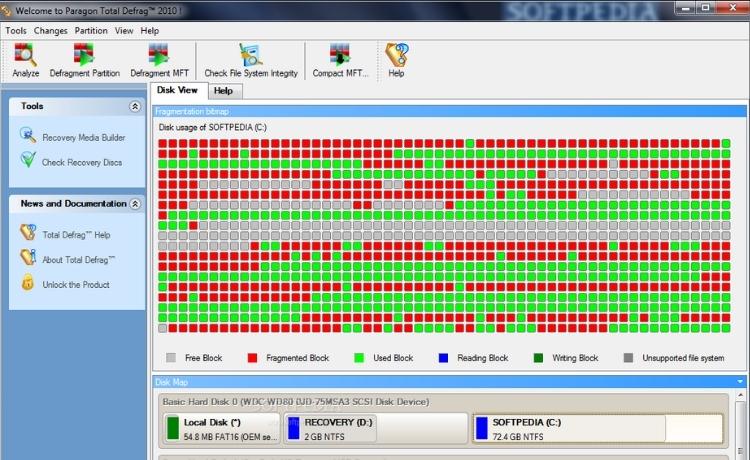Viewport: 750px width, 460px height.
Task: Click the 'Writing Block' legend label
Action: (x=575, y=358)
